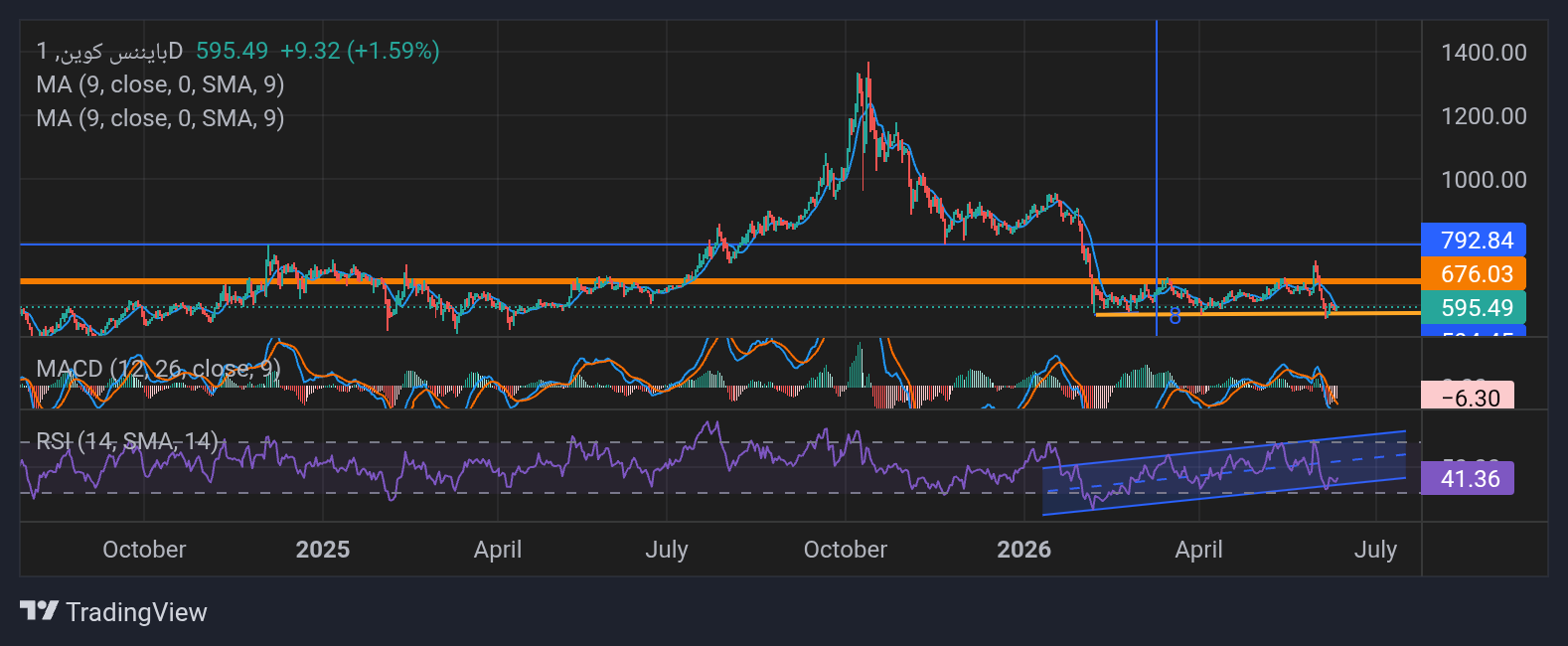Select the blue rising channel in the RSI pane
Screen dimensions: 1568x646
click(1224, 473)
